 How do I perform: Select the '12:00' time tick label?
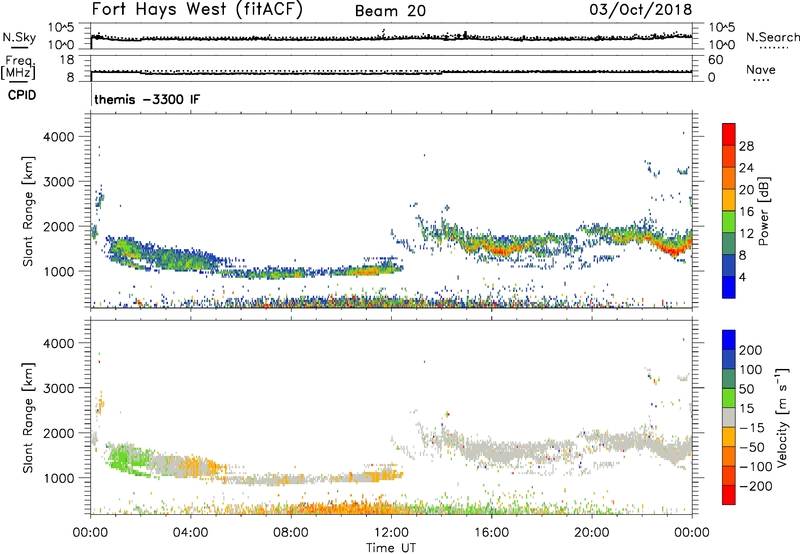391,533
